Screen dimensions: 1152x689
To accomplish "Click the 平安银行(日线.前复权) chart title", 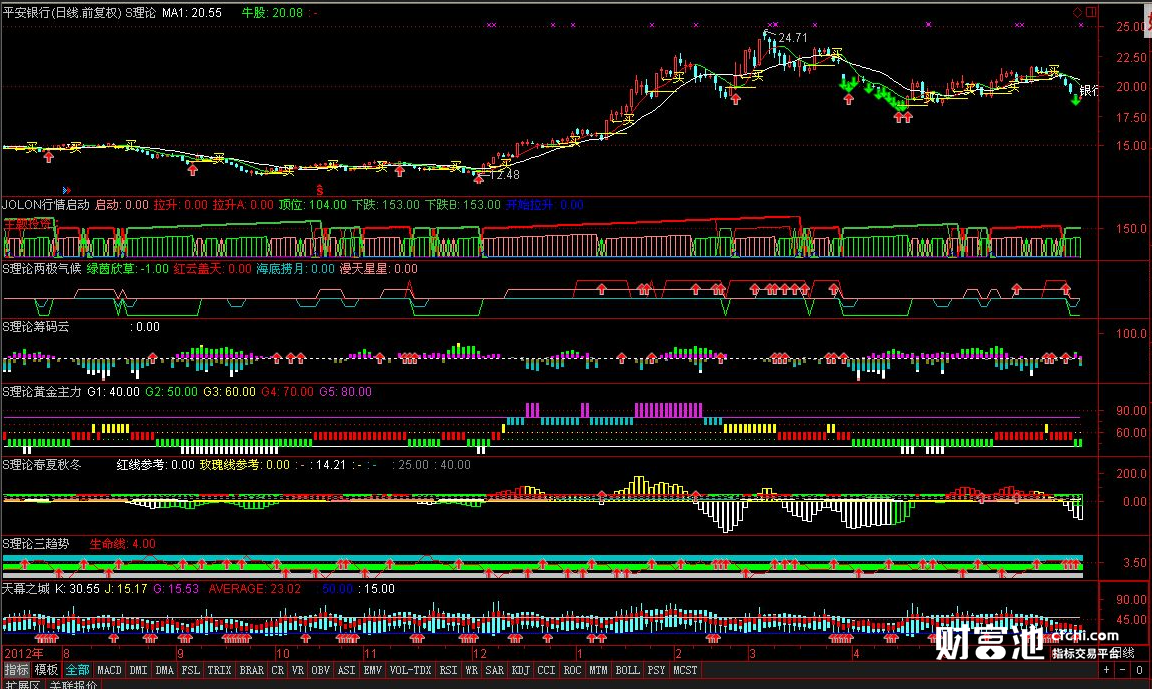I will coord(62,12).
